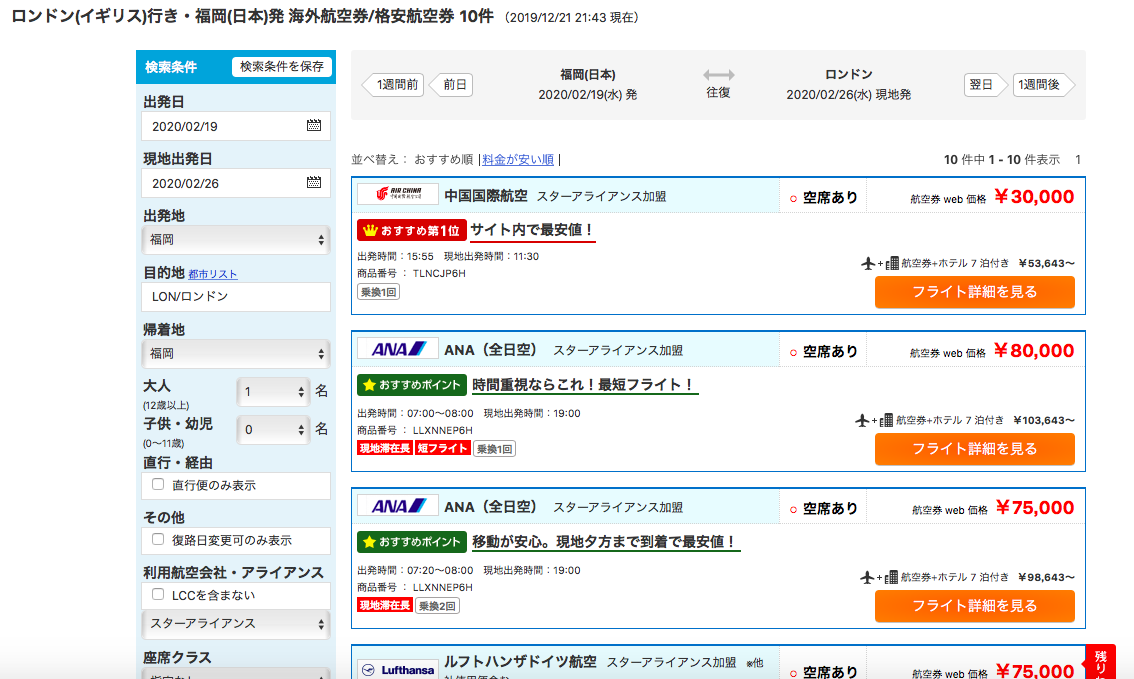Toggle LCCを含まない checkbox
This screenshot has width=1134, height=679.
point(158,594)
